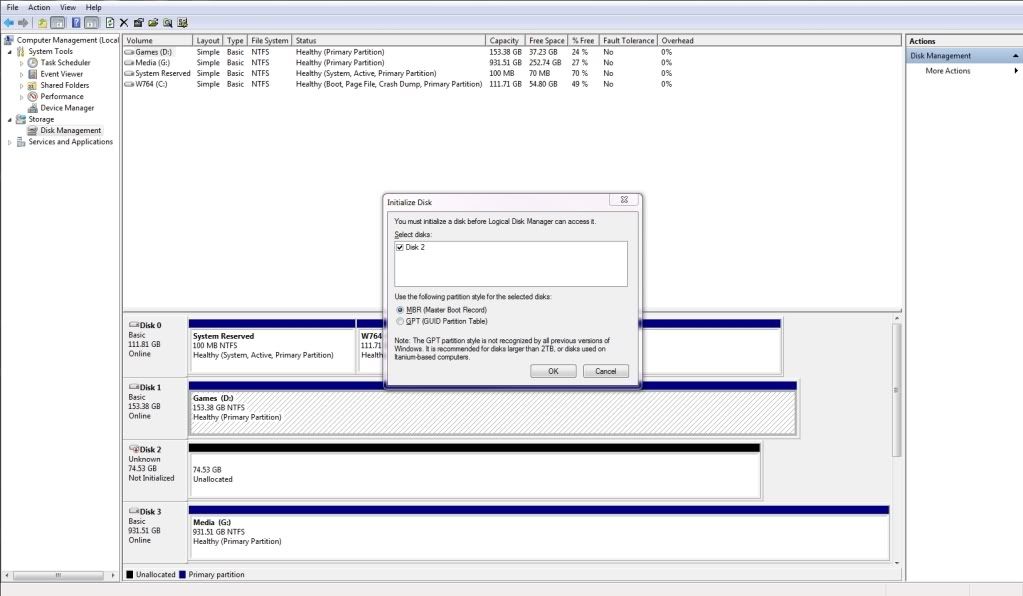Image resolution: width=1023 pixels, height=596 pixels.
Task: Sort by the Free Space column header
Action: click(546, 40)
